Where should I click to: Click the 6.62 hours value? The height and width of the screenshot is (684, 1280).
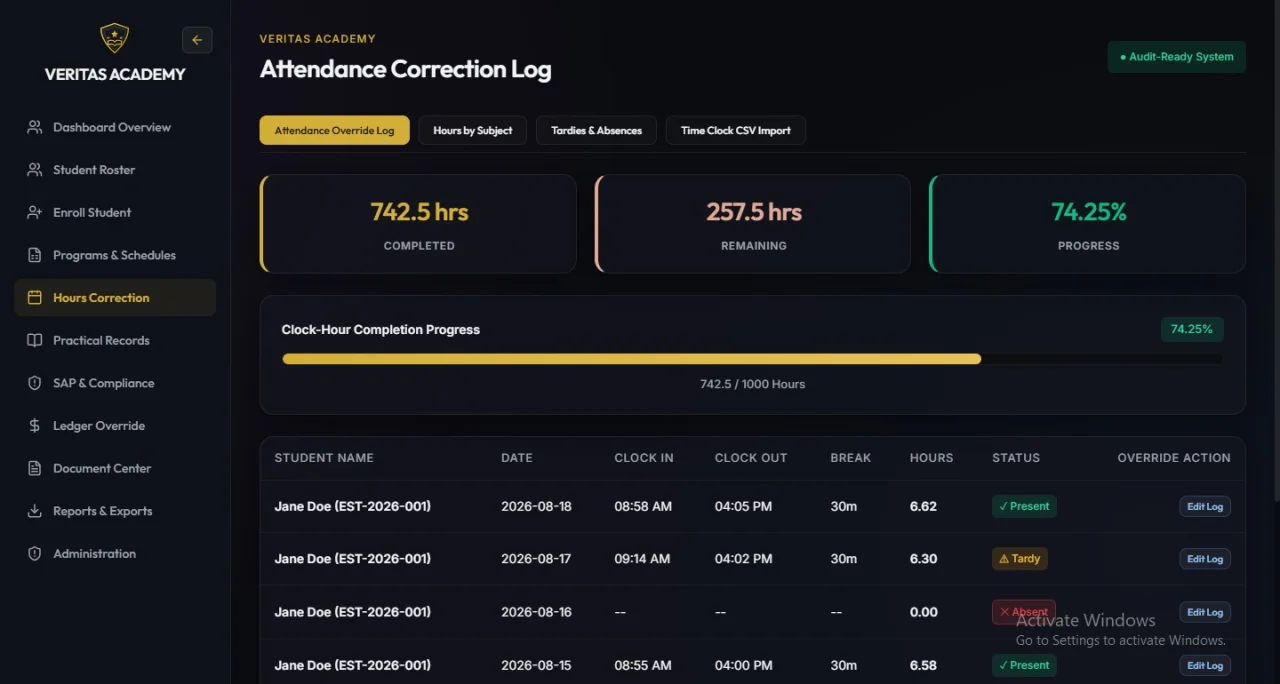[923, 507]
